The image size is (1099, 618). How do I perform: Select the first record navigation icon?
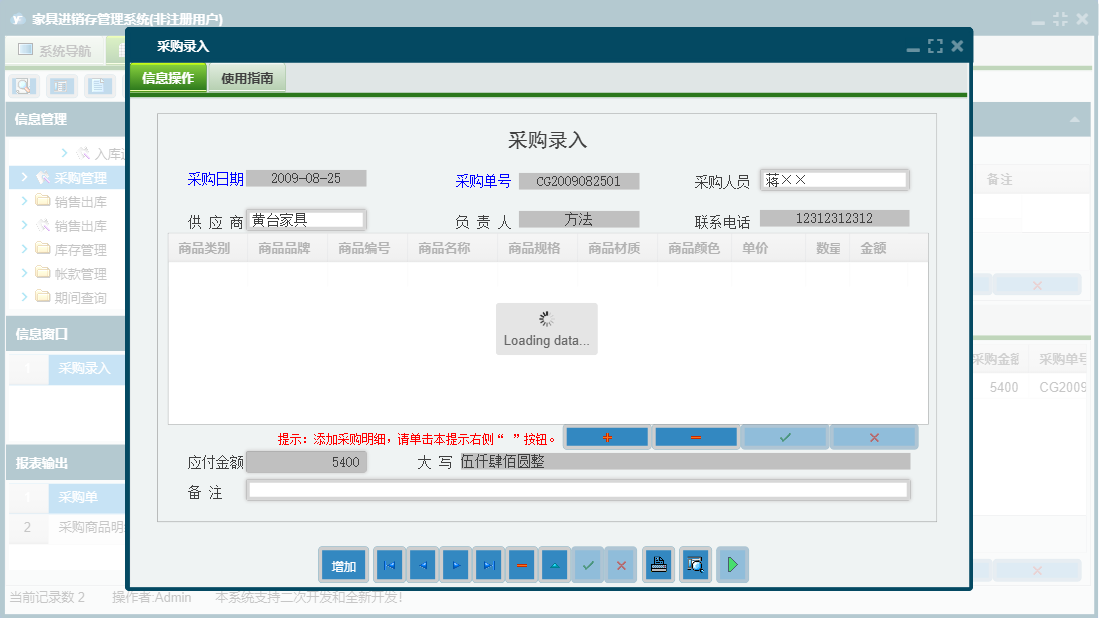(389, 565)
